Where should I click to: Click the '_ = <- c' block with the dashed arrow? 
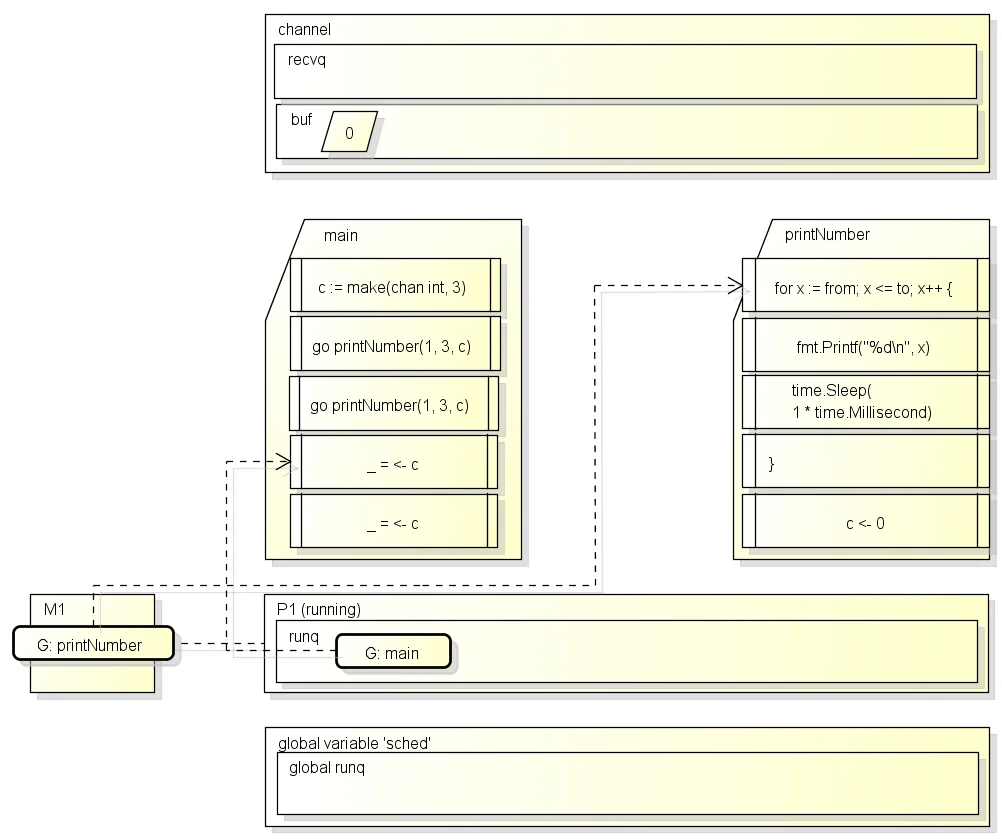(394, 462)
